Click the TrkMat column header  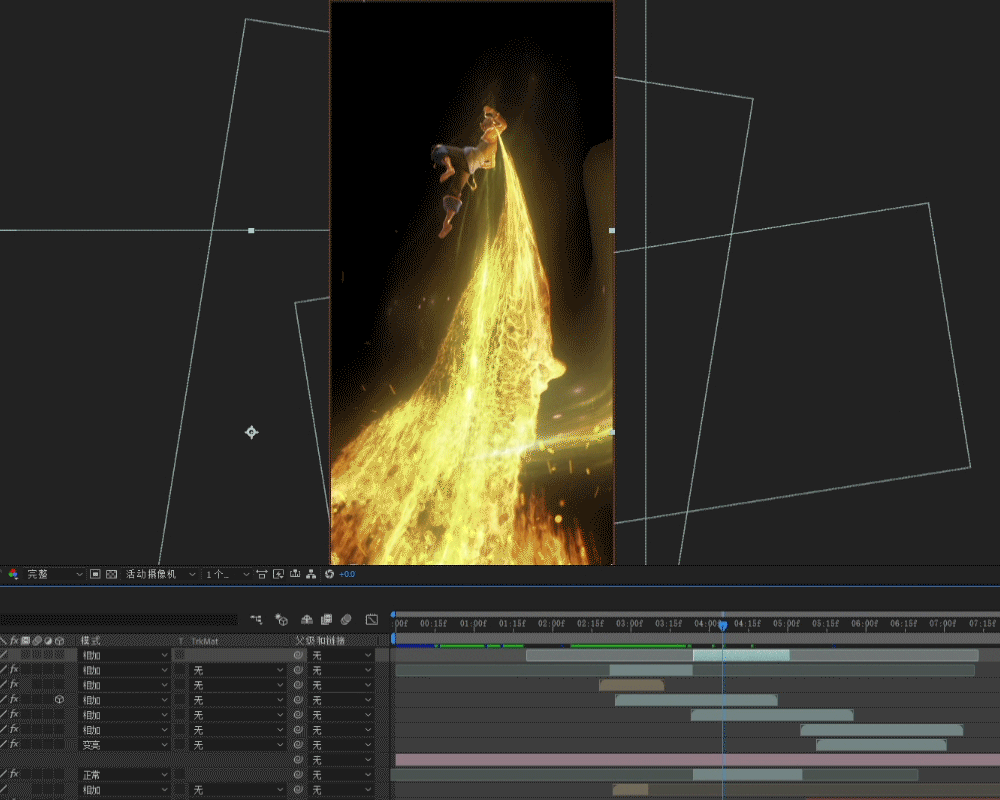coord(205,641)
